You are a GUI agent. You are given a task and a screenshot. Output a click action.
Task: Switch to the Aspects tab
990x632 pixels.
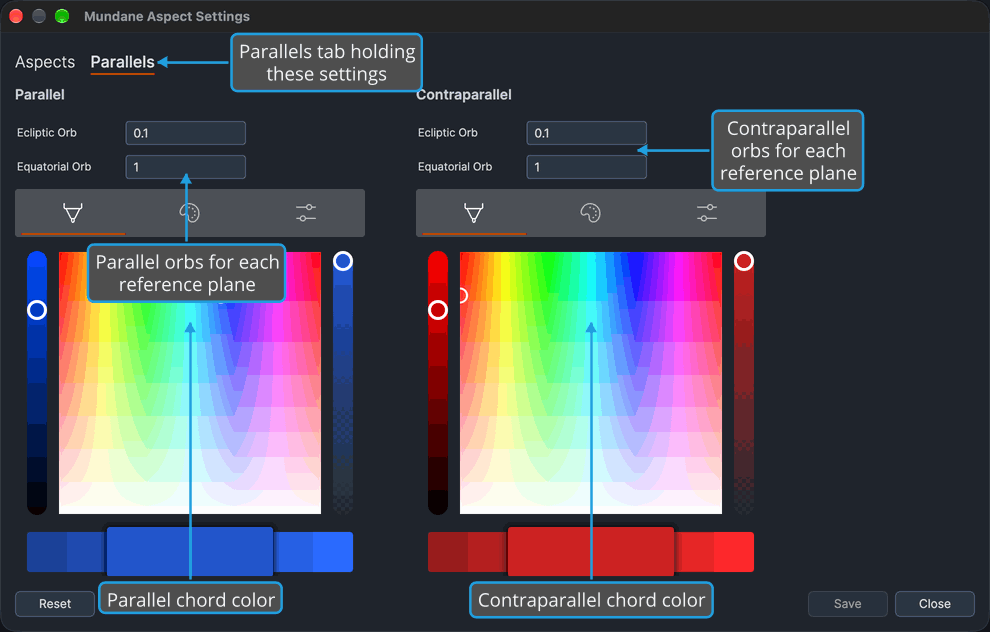click(x=45, y=62)
